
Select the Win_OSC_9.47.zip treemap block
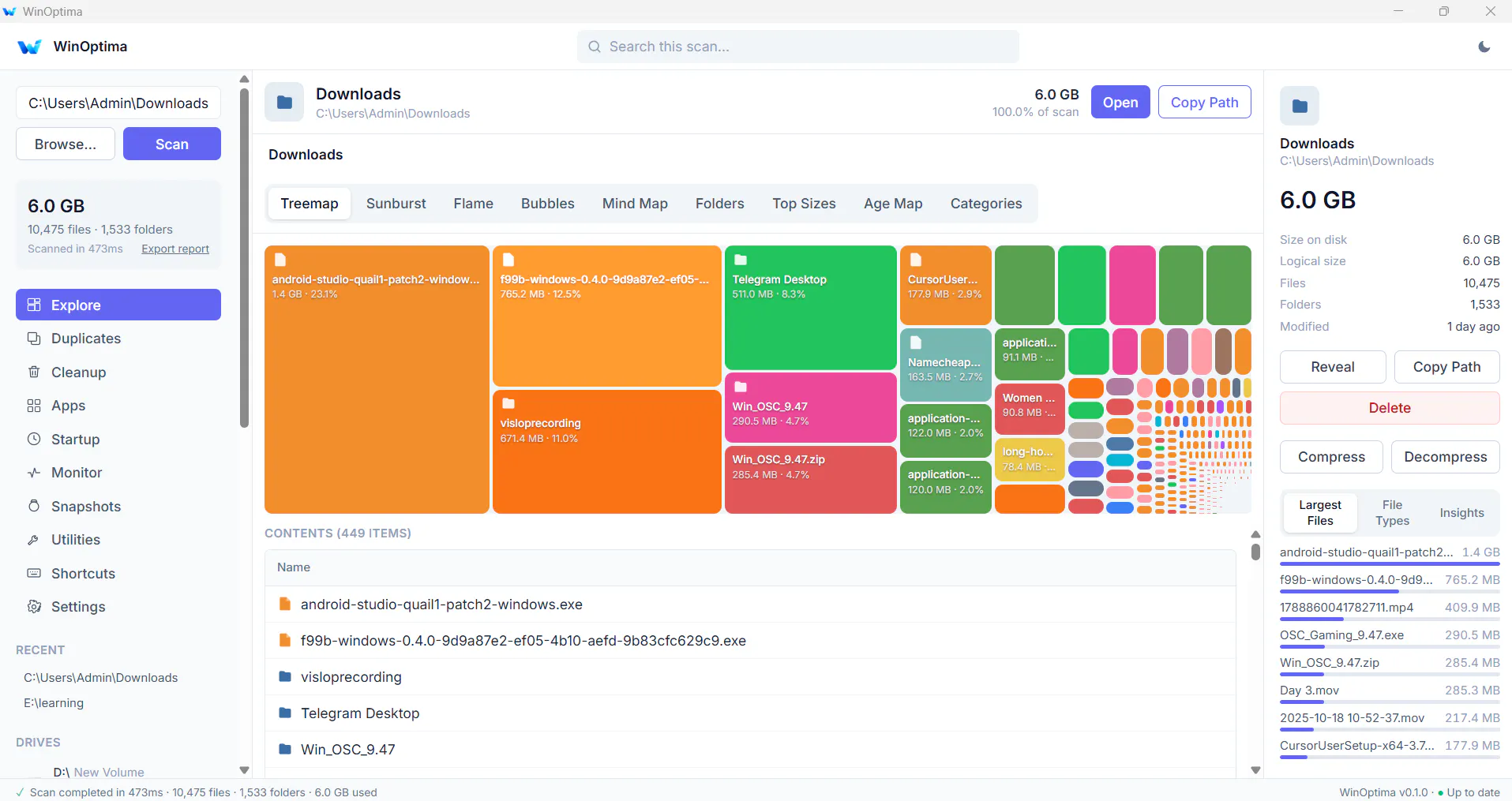click(x=810, y=480)
